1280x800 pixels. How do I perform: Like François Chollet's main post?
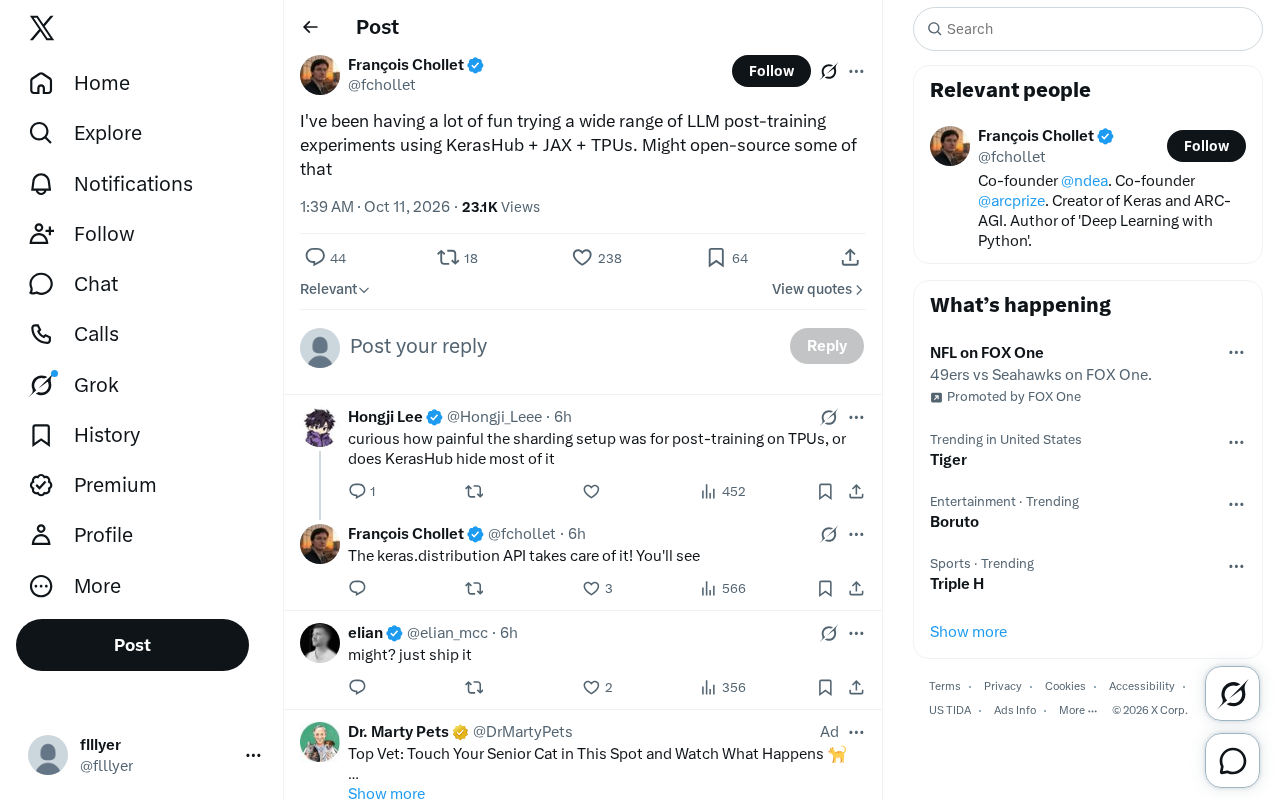(x=582, y=258)
